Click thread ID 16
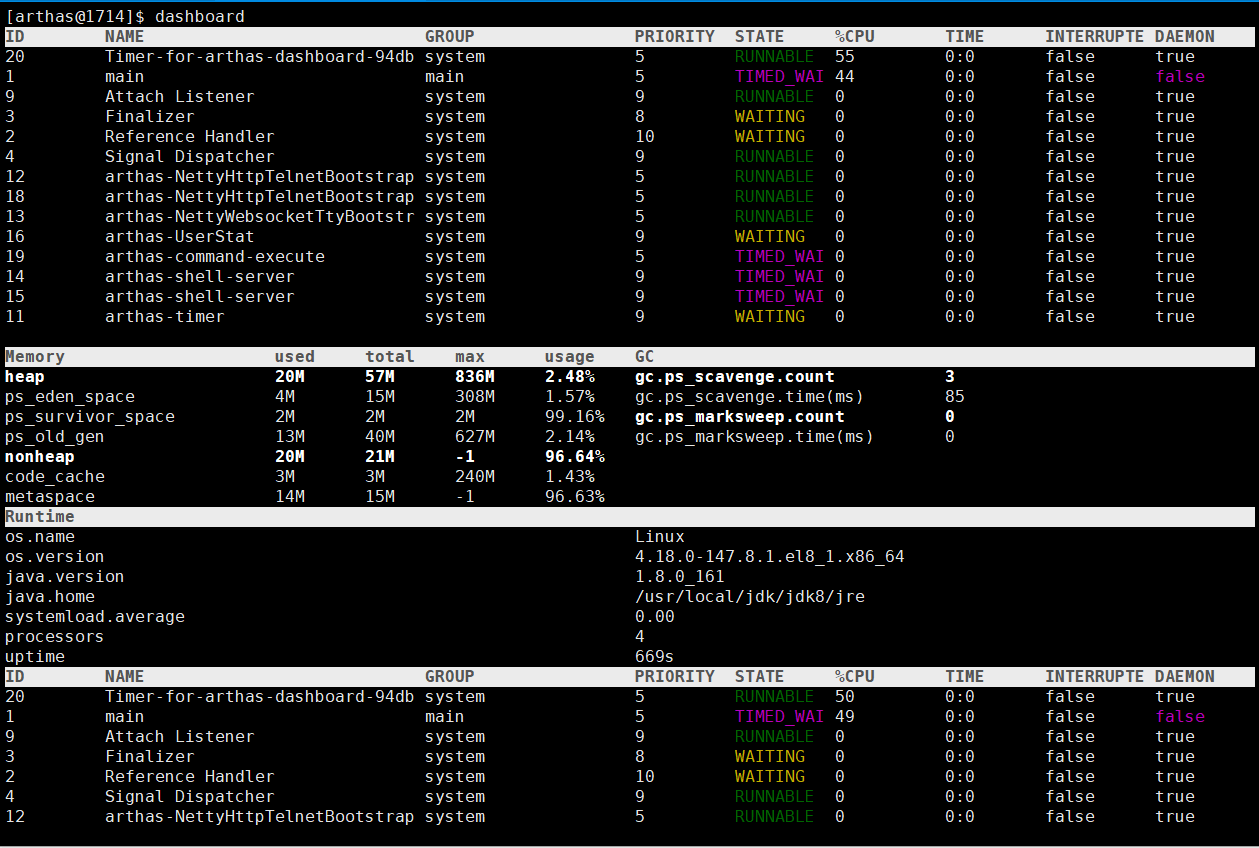1259x848 pixels. click(x=15, y=237)
